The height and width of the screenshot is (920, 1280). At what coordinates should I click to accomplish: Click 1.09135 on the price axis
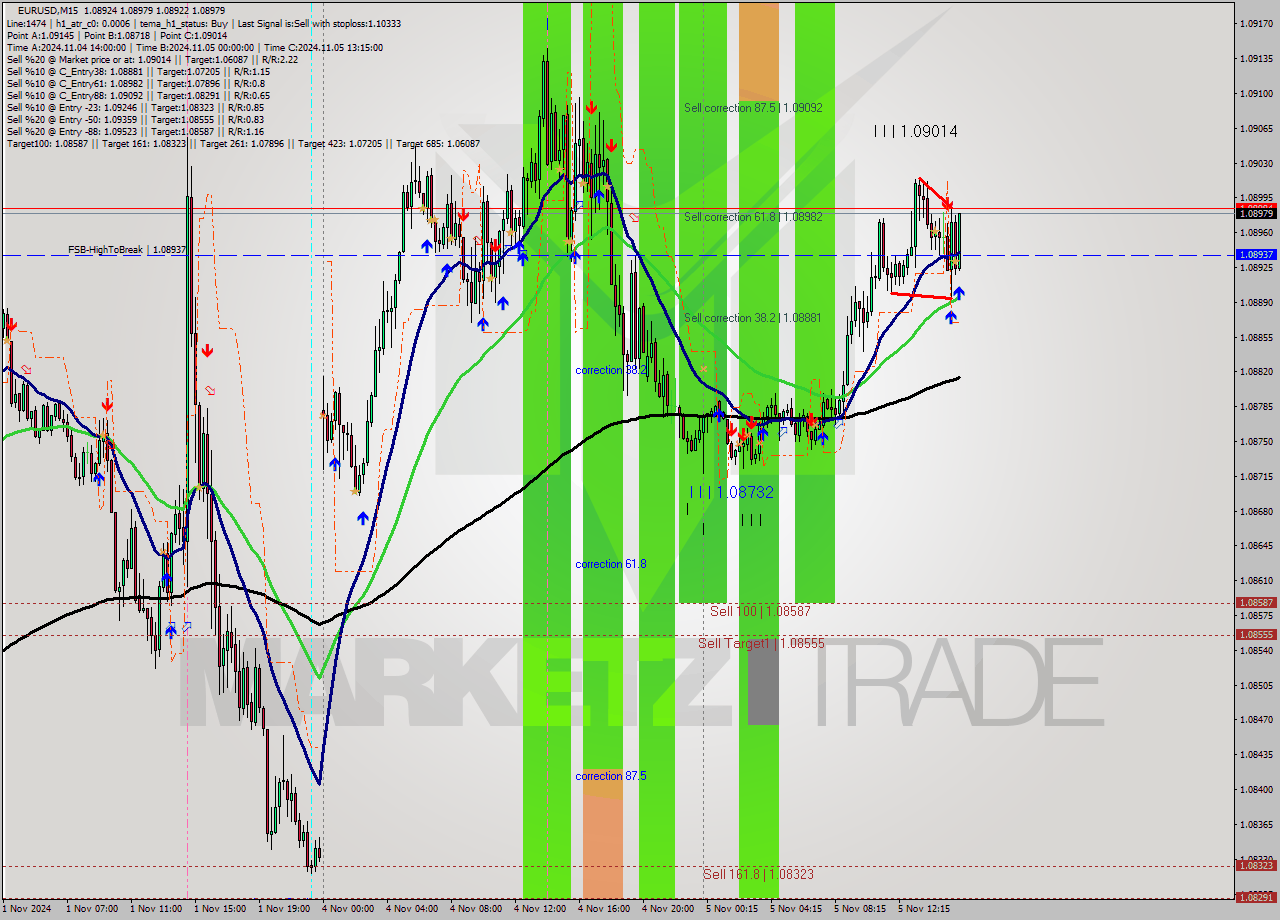click(x=1256, y=58)
